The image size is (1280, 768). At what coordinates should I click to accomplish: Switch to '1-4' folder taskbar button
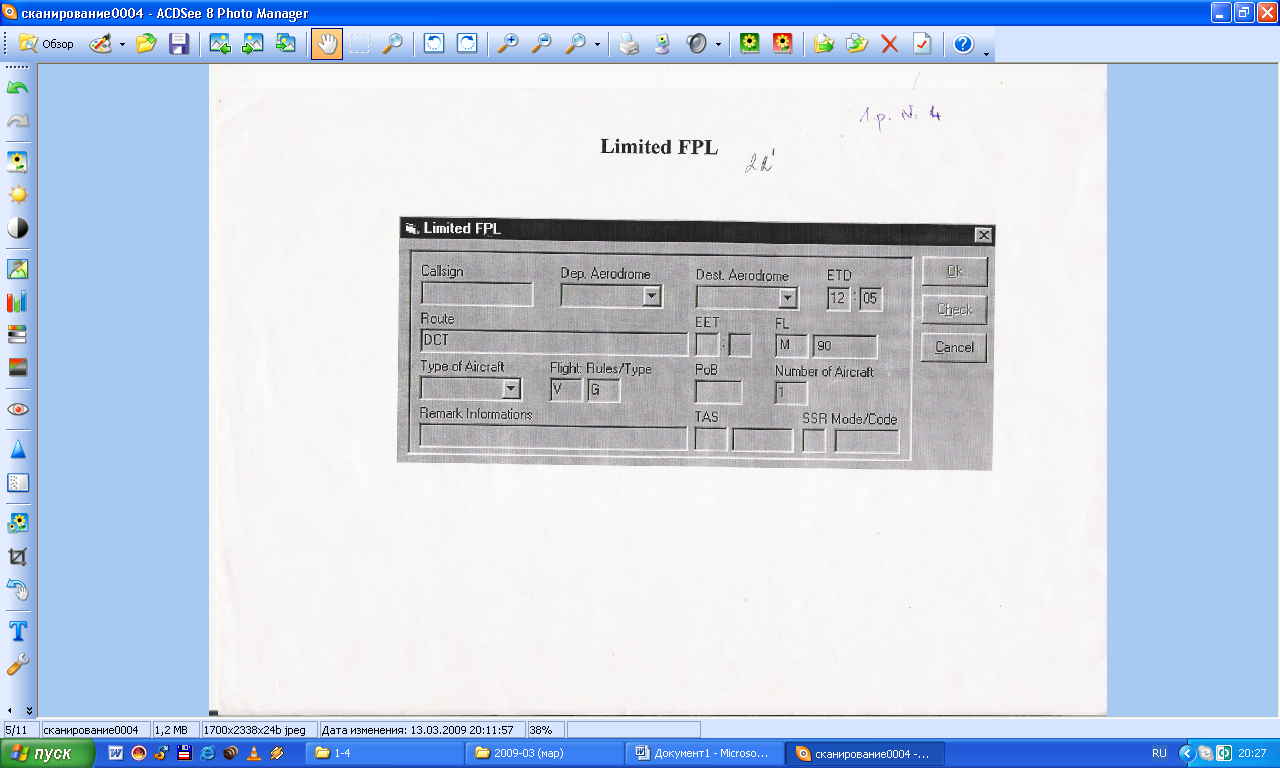click(383, 753)
